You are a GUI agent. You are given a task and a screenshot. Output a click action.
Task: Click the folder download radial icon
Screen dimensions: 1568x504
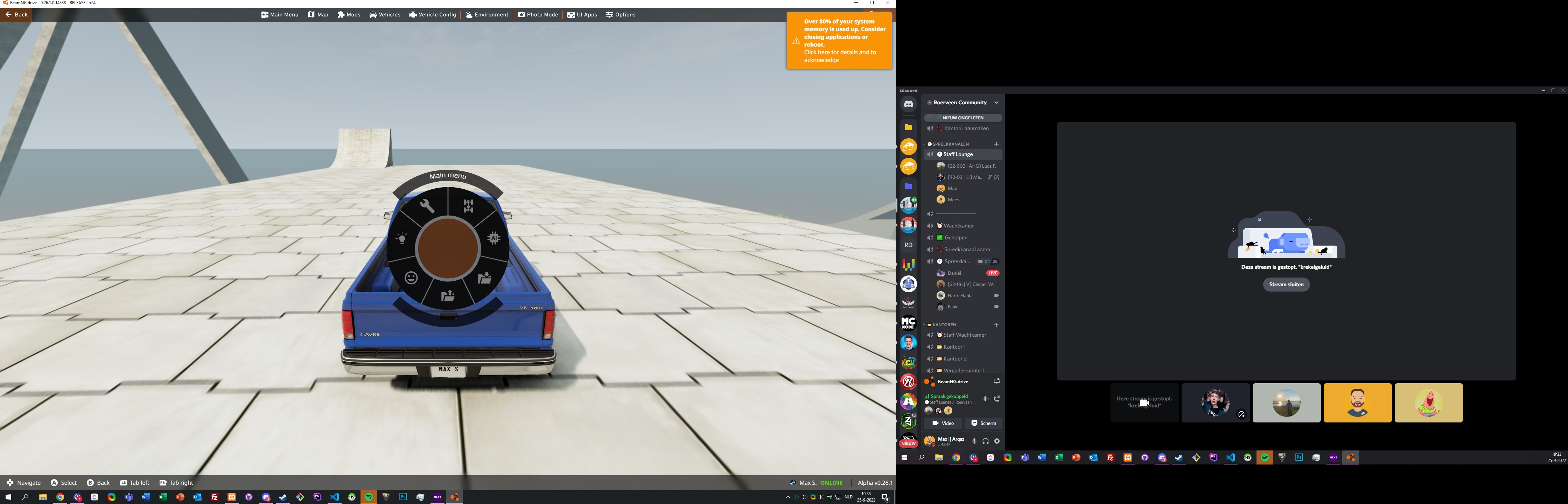[485, 278]
